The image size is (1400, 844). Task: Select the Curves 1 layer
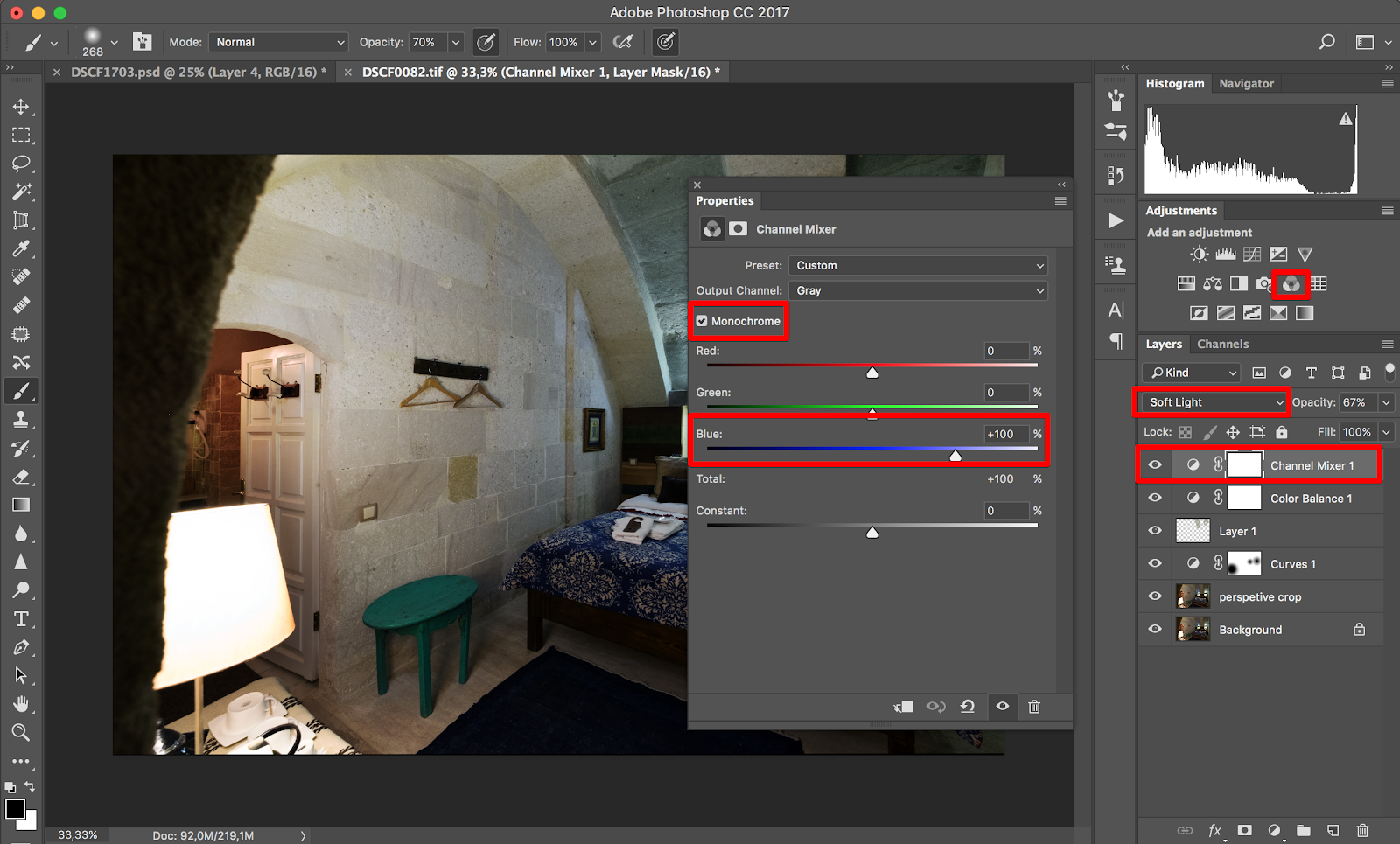coord(1292,564)
